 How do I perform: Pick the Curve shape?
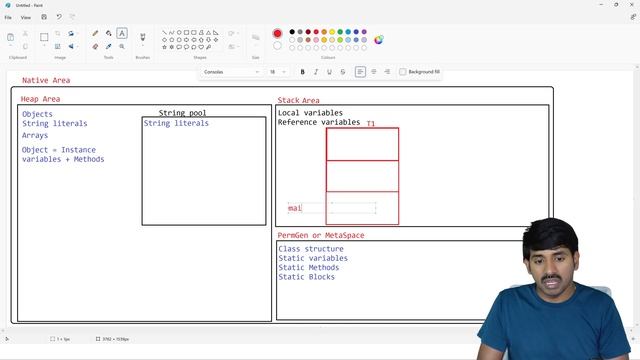[x=171, y=33]
